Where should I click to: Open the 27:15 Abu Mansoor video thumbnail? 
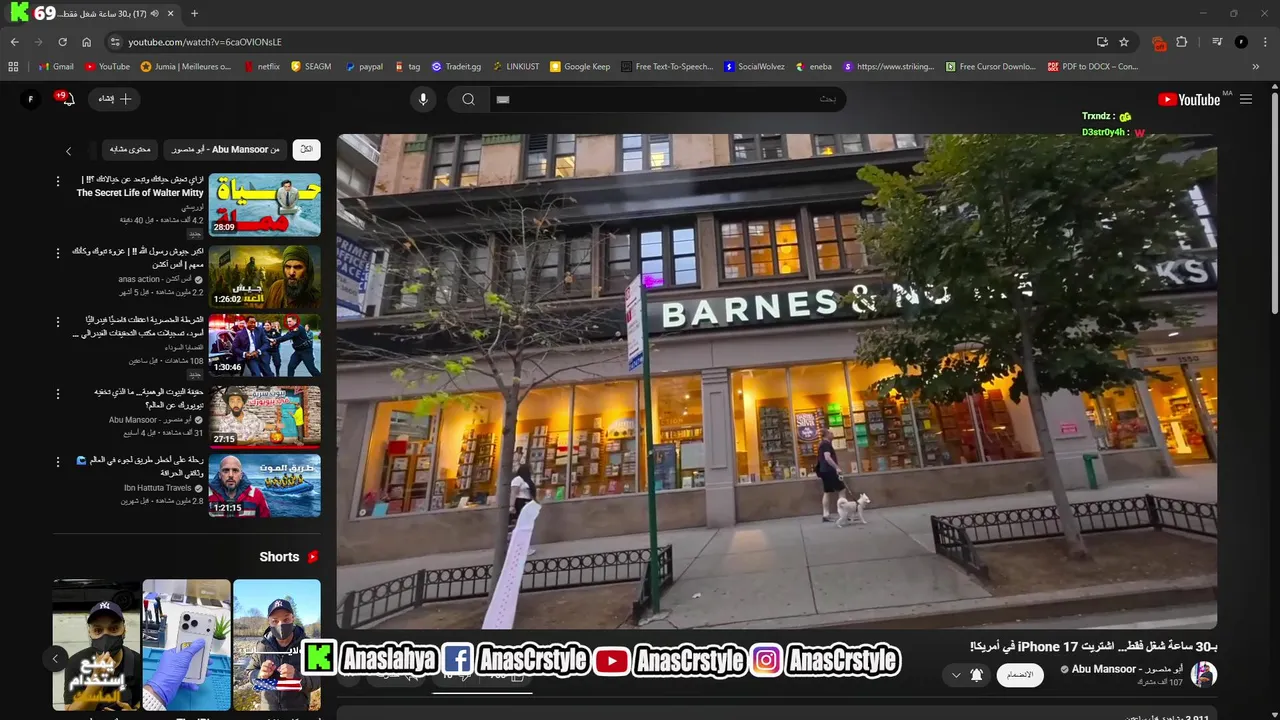(265, 417)
